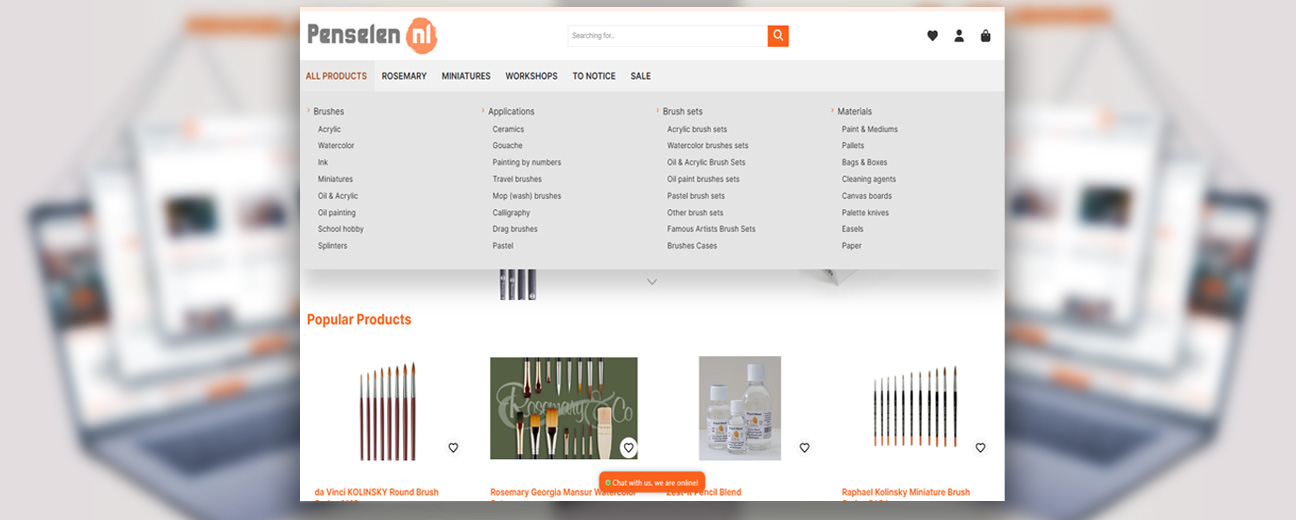Click the Penselen.nl logo
The height and width of the screenshot is (520, 1296).
tap(372, 35)
